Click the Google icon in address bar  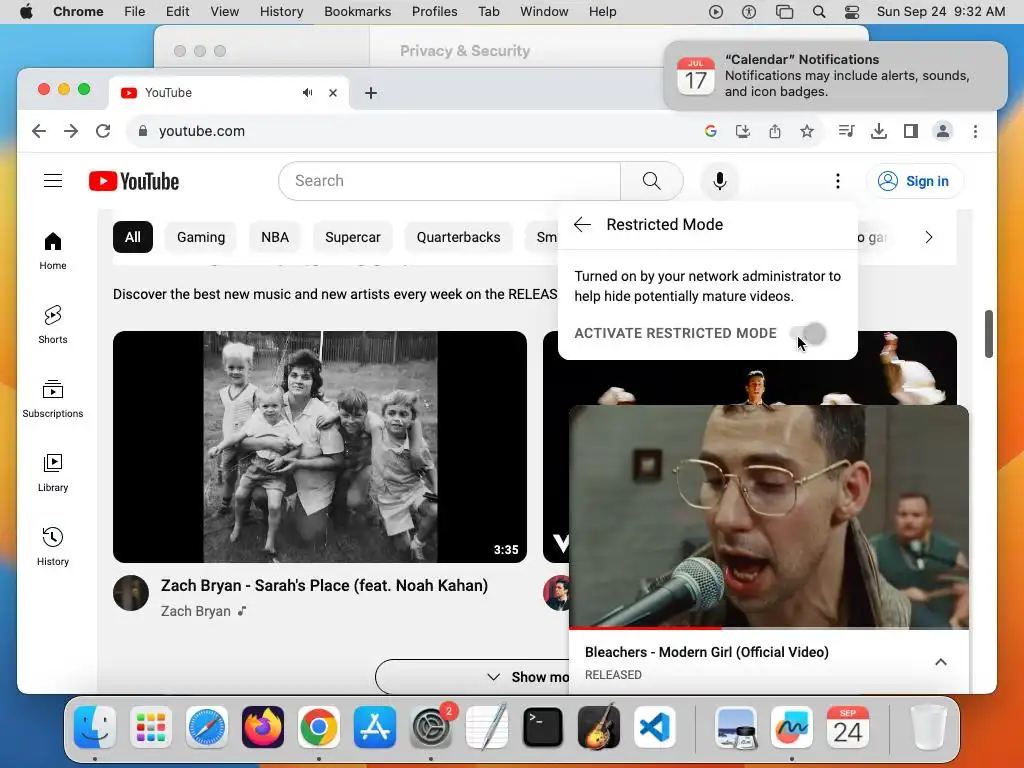pos(711,131)
